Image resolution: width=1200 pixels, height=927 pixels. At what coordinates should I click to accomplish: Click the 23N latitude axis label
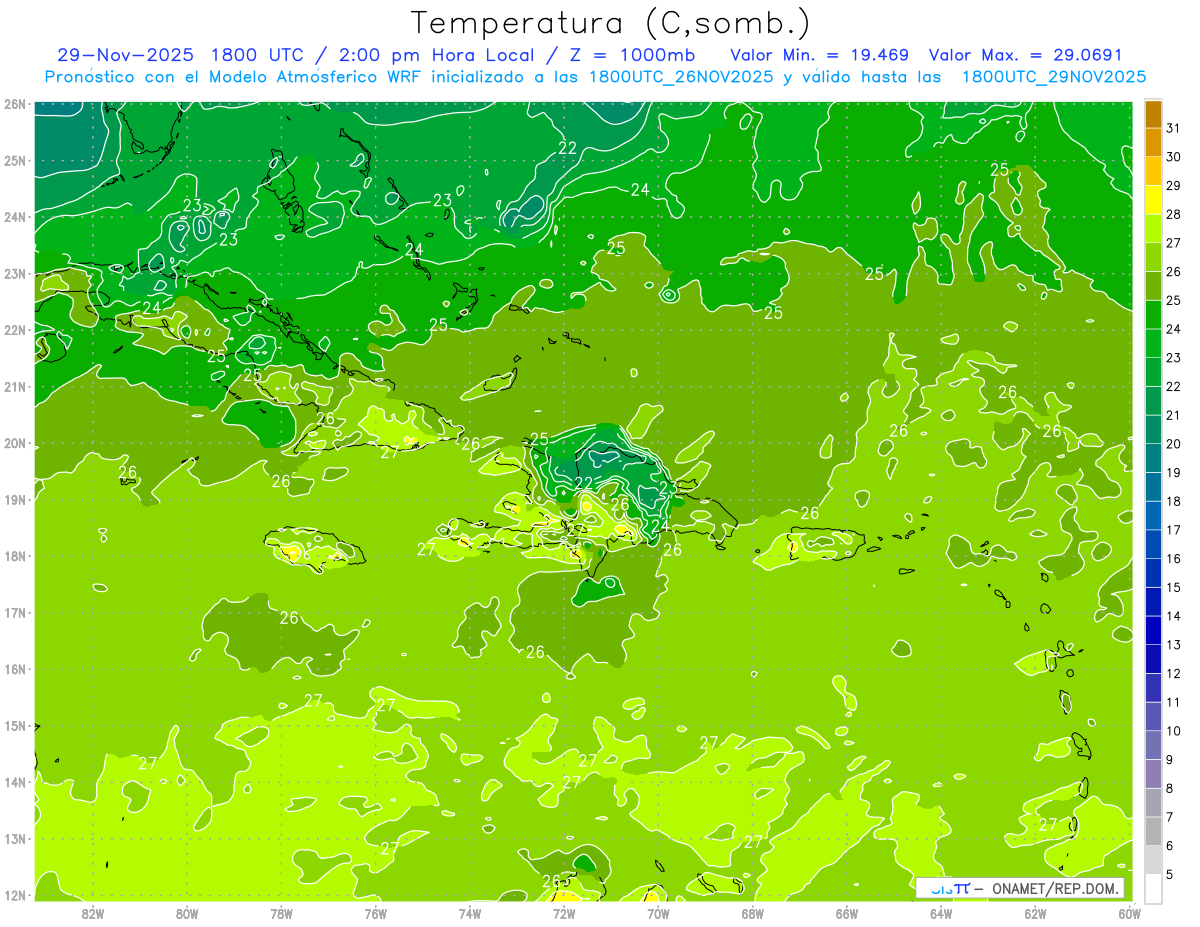point(14,274)
